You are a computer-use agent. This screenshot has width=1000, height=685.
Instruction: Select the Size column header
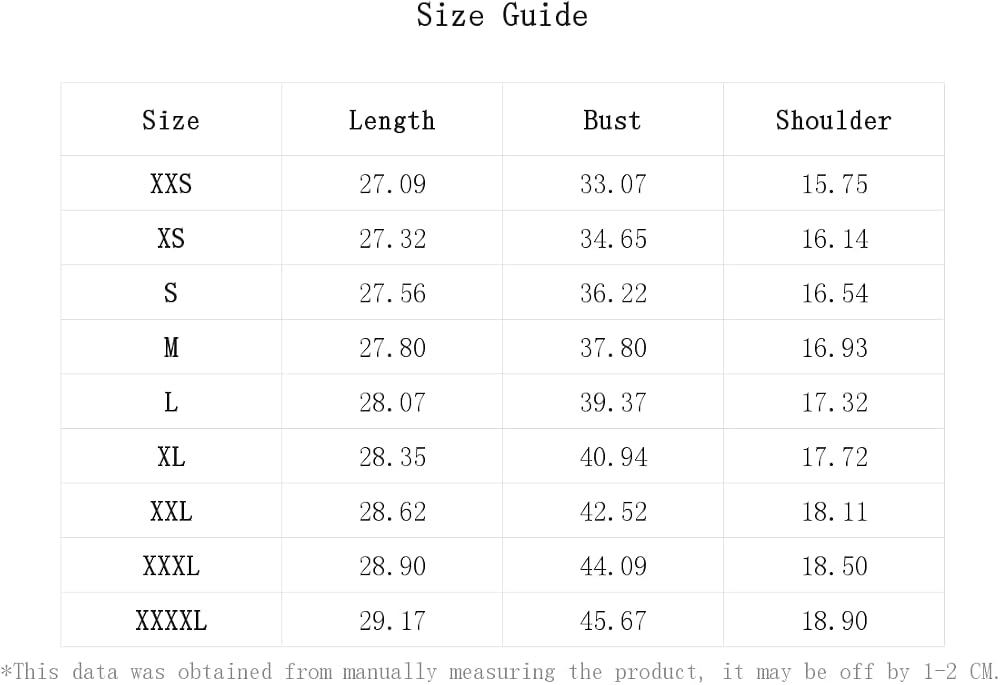(x=171, y=120)
